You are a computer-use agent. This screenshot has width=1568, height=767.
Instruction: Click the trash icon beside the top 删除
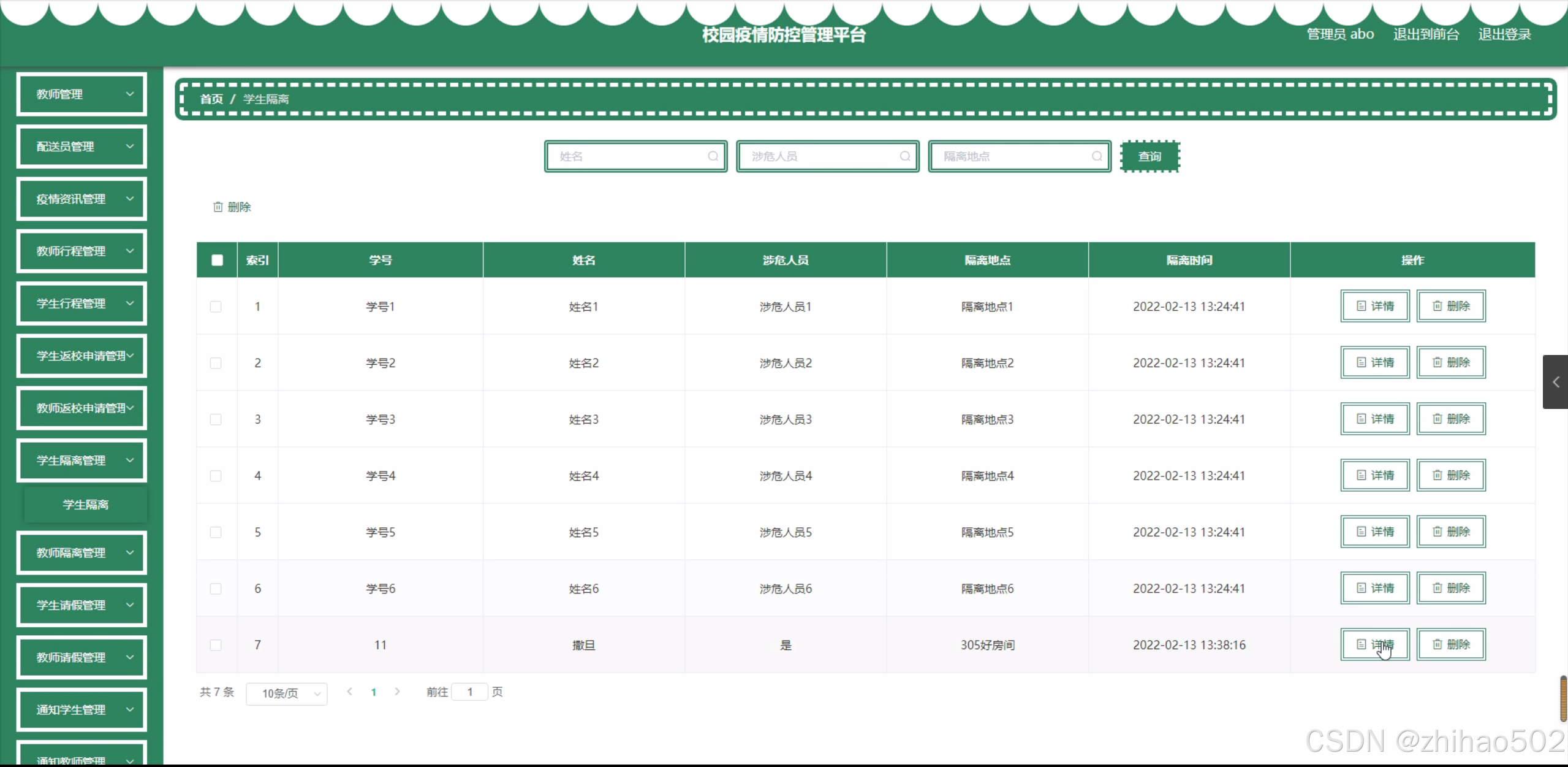point(218,207)
